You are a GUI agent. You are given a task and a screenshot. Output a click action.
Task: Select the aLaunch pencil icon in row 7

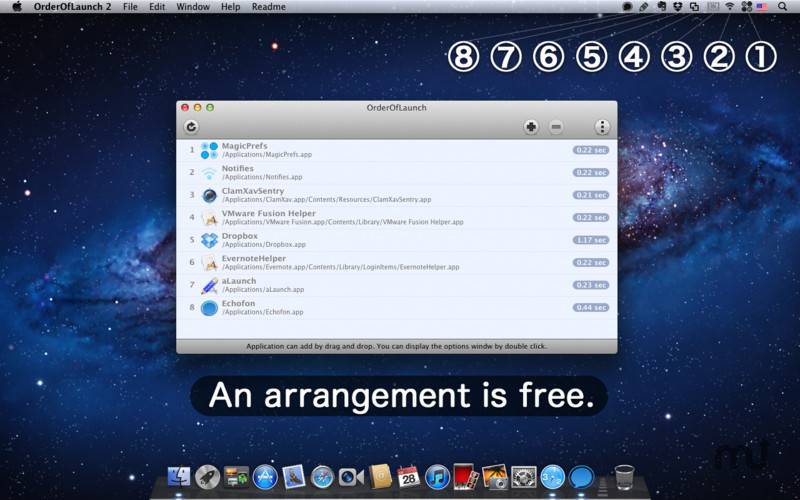(209, 285)
